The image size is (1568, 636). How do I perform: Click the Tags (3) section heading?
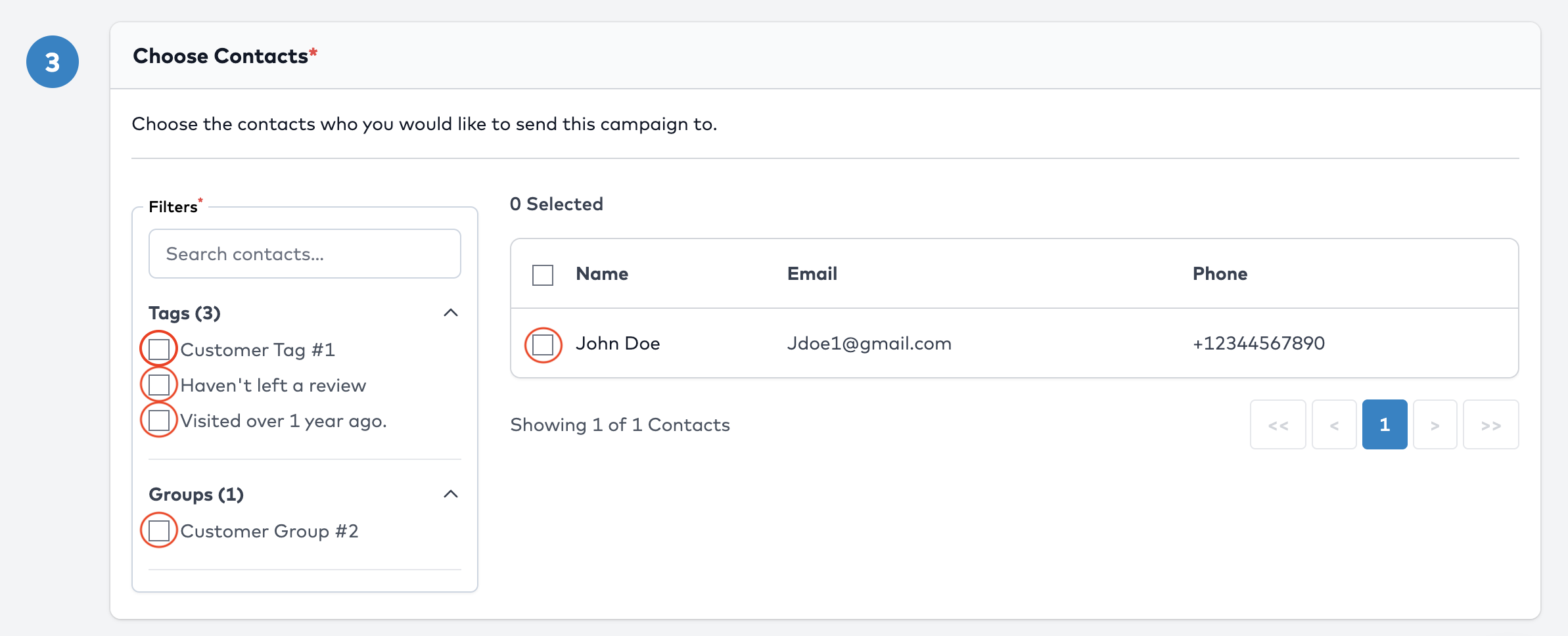[185, 313]
